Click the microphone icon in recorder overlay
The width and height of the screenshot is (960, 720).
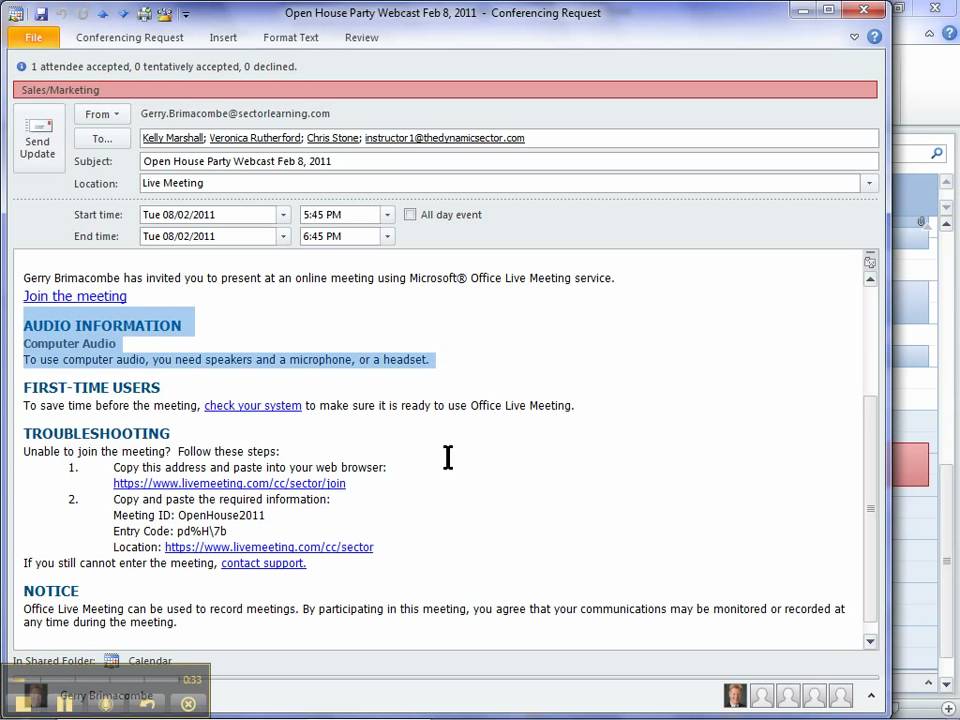coord(106,703)
